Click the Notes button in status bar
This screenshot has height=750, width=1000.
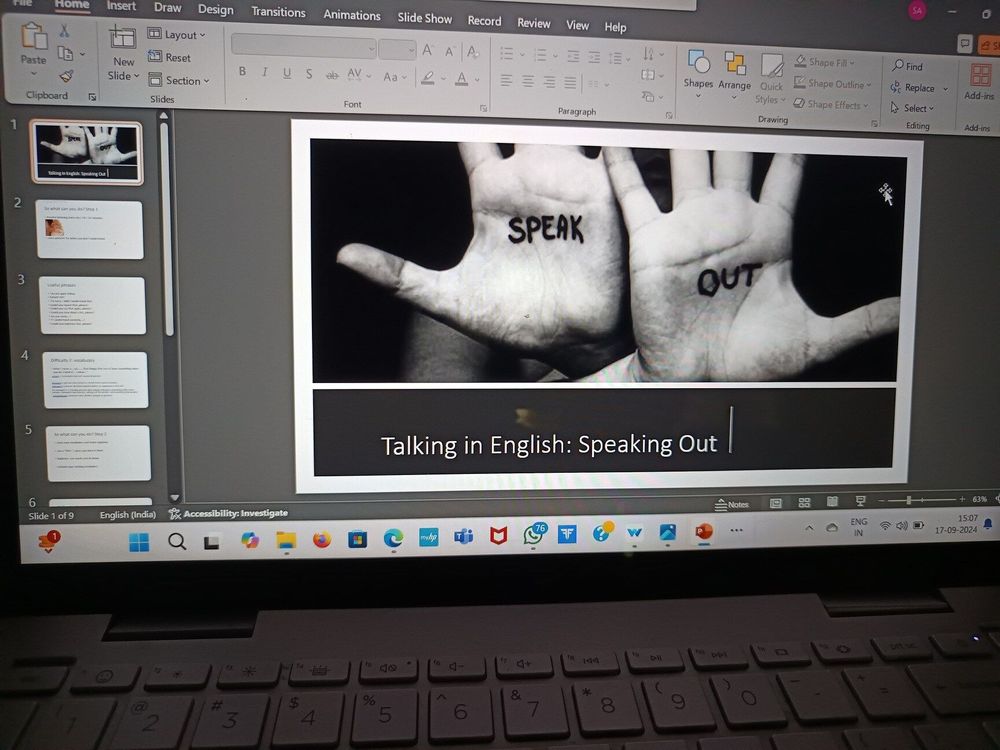coord(732,504)
